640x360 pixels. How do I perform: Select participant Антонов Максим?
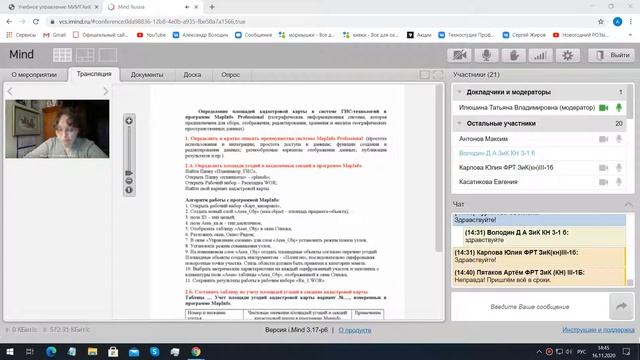tap(483, 139)
